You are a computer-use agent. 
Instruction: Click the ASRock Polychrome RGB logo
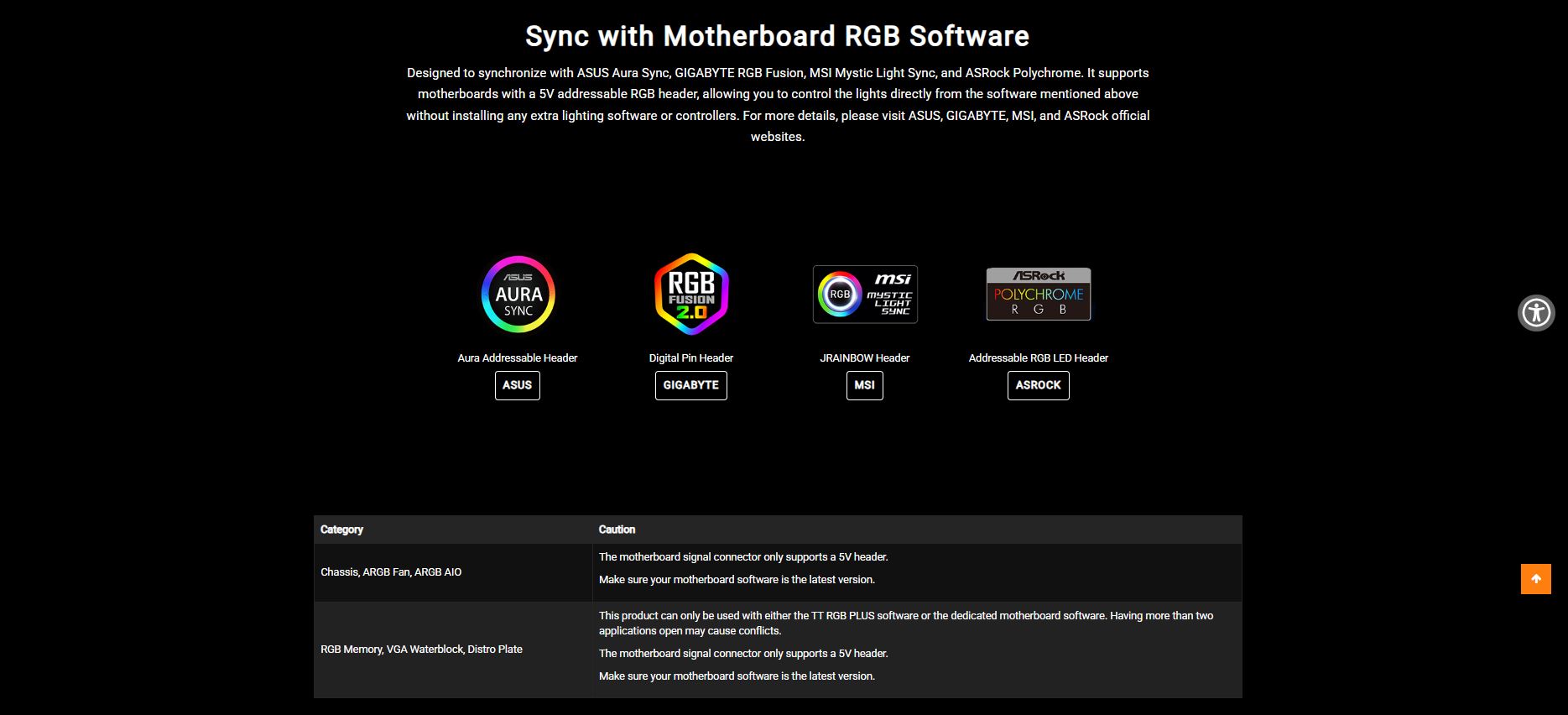click(x=1039, y=295)
